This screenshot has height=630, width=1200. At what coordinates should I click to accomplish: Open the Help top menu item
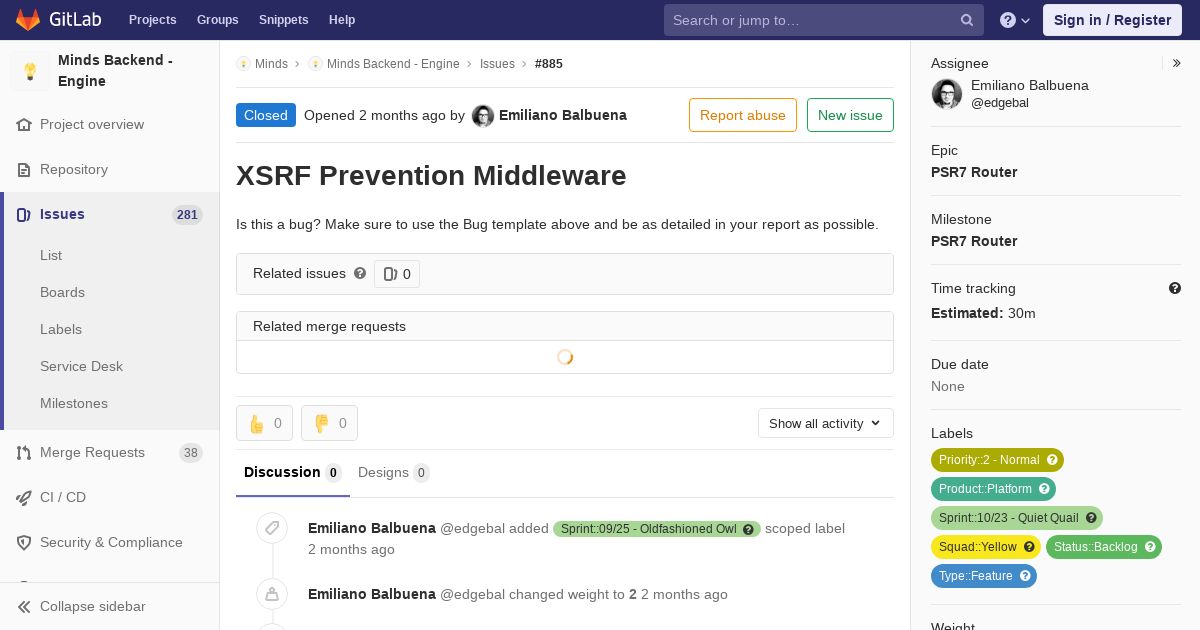[x=342, y=20]
